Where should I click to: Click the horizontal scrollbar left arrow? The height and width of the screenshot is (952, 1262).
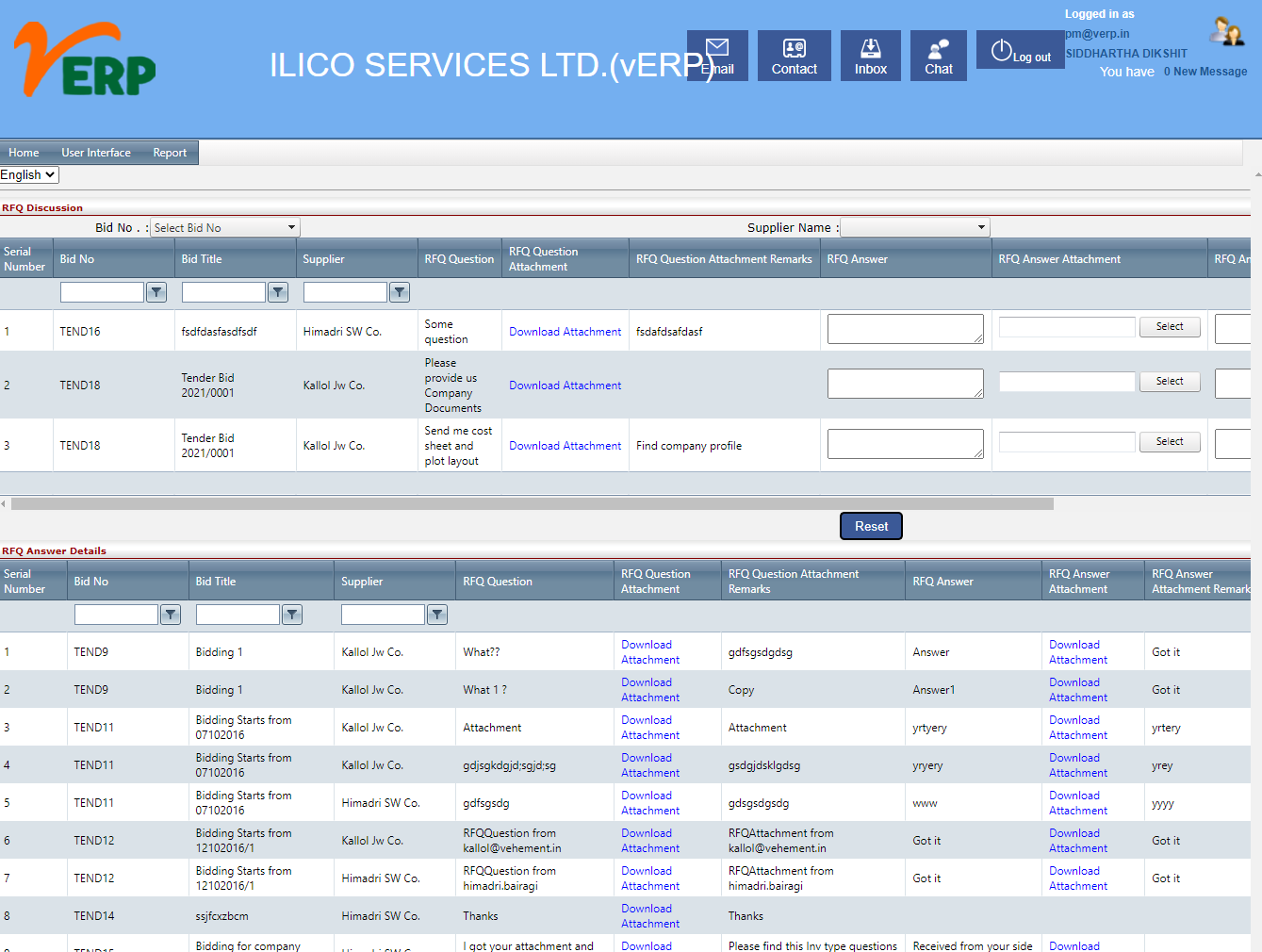4,504
